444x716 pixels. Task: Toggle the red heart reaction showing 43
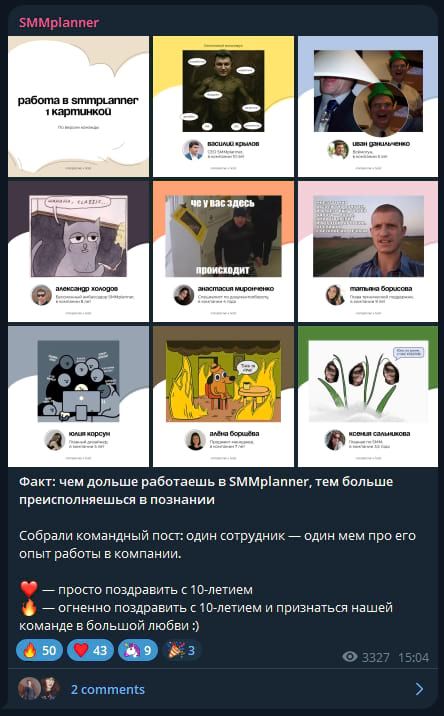(x=90, y=650)
